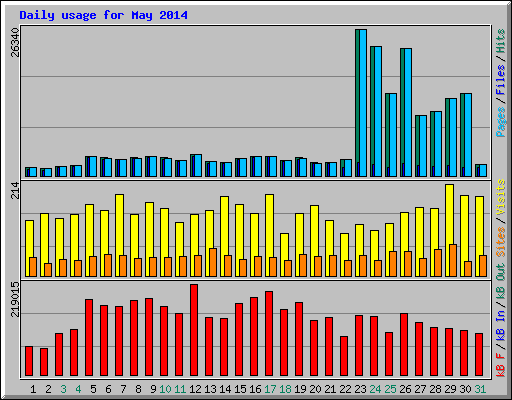Click the blue hits bar for day 31
Viewport: 512px width, 400px height.
click(483, 171)
